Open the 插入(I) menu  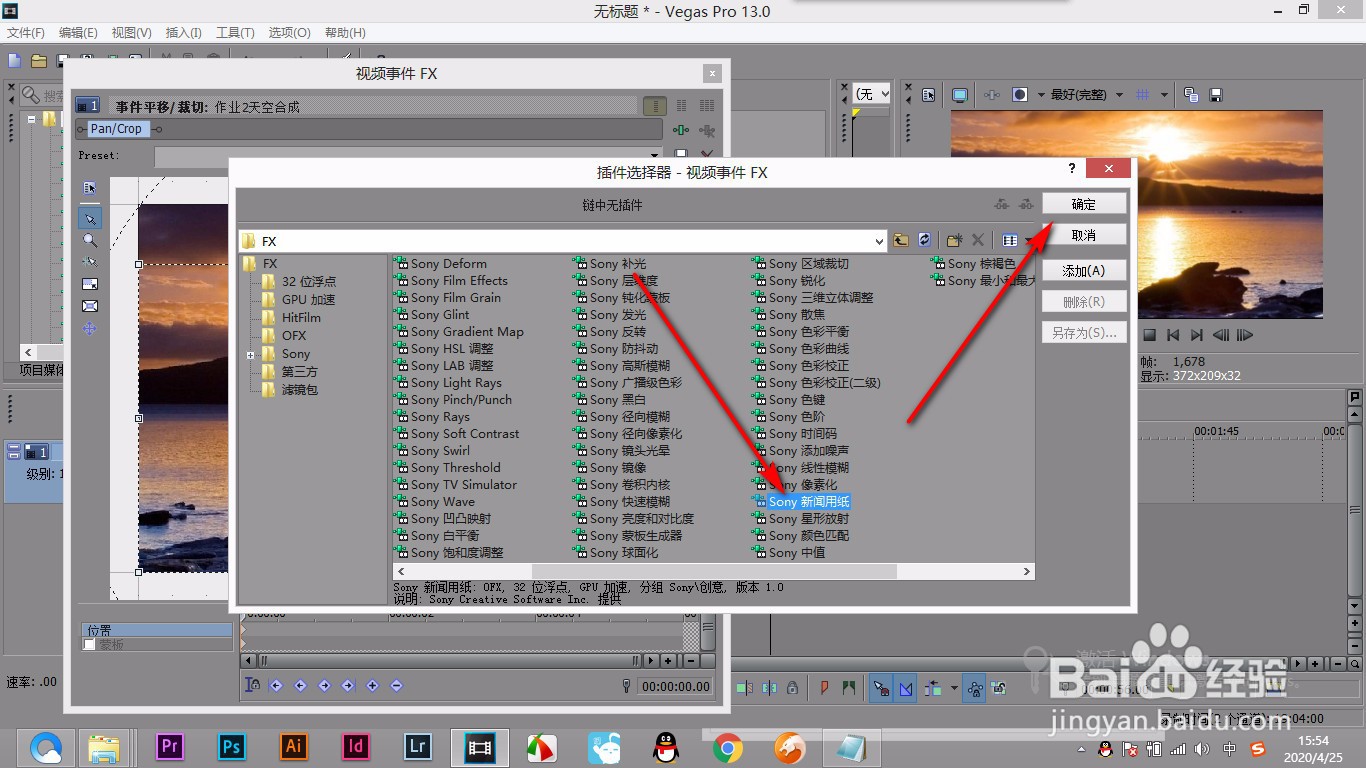tap(183, 33)
